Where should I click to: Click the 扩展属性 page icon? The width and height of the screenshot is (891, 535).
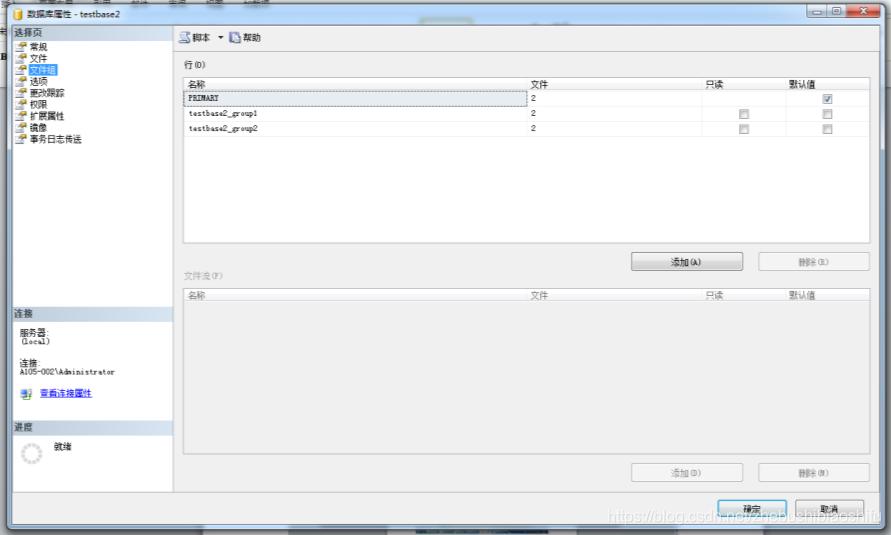coord(21,116)
